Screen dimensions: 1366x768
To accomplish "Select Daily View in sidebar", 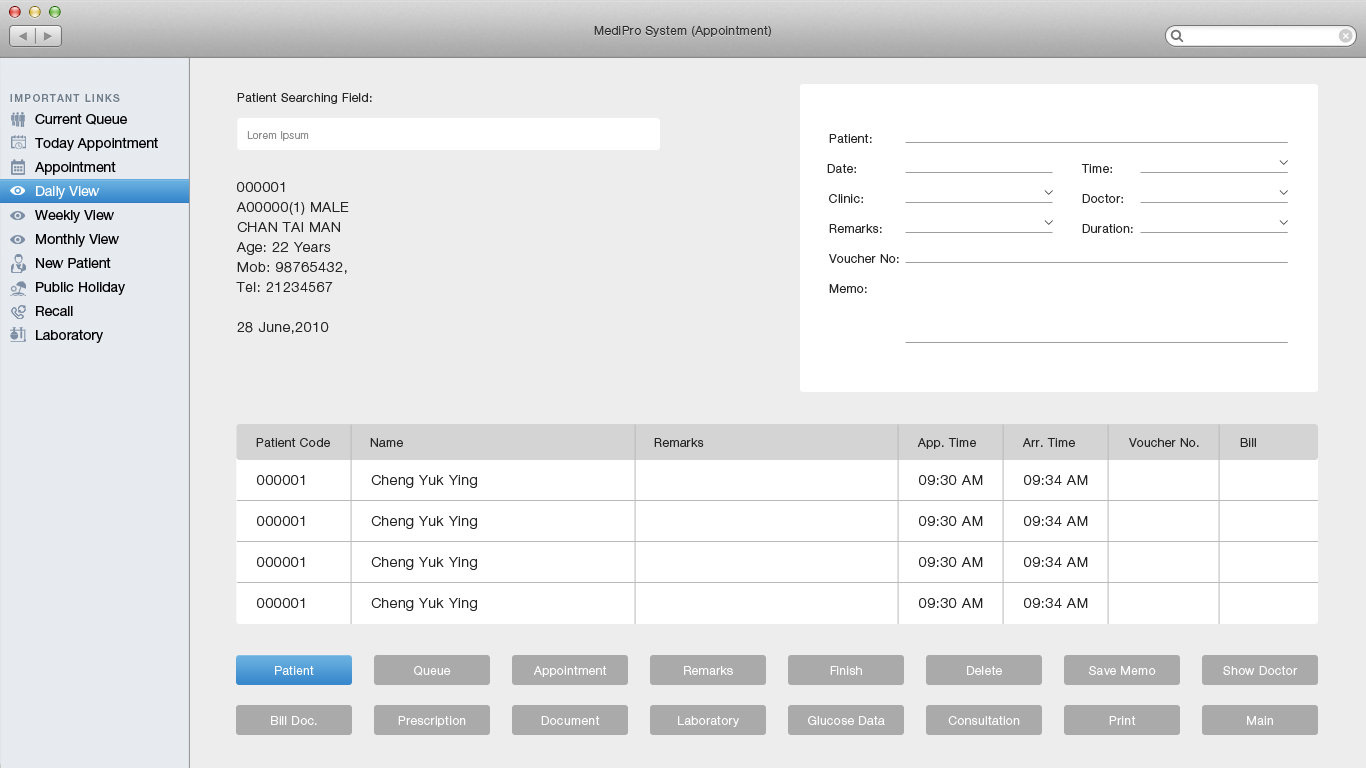I will [67, 191].
